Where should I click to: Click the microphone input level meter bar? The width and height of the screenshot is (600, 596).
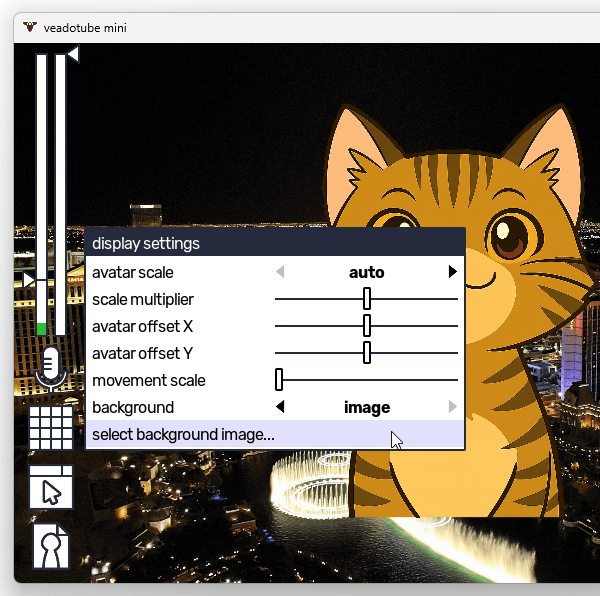[42, 195]
